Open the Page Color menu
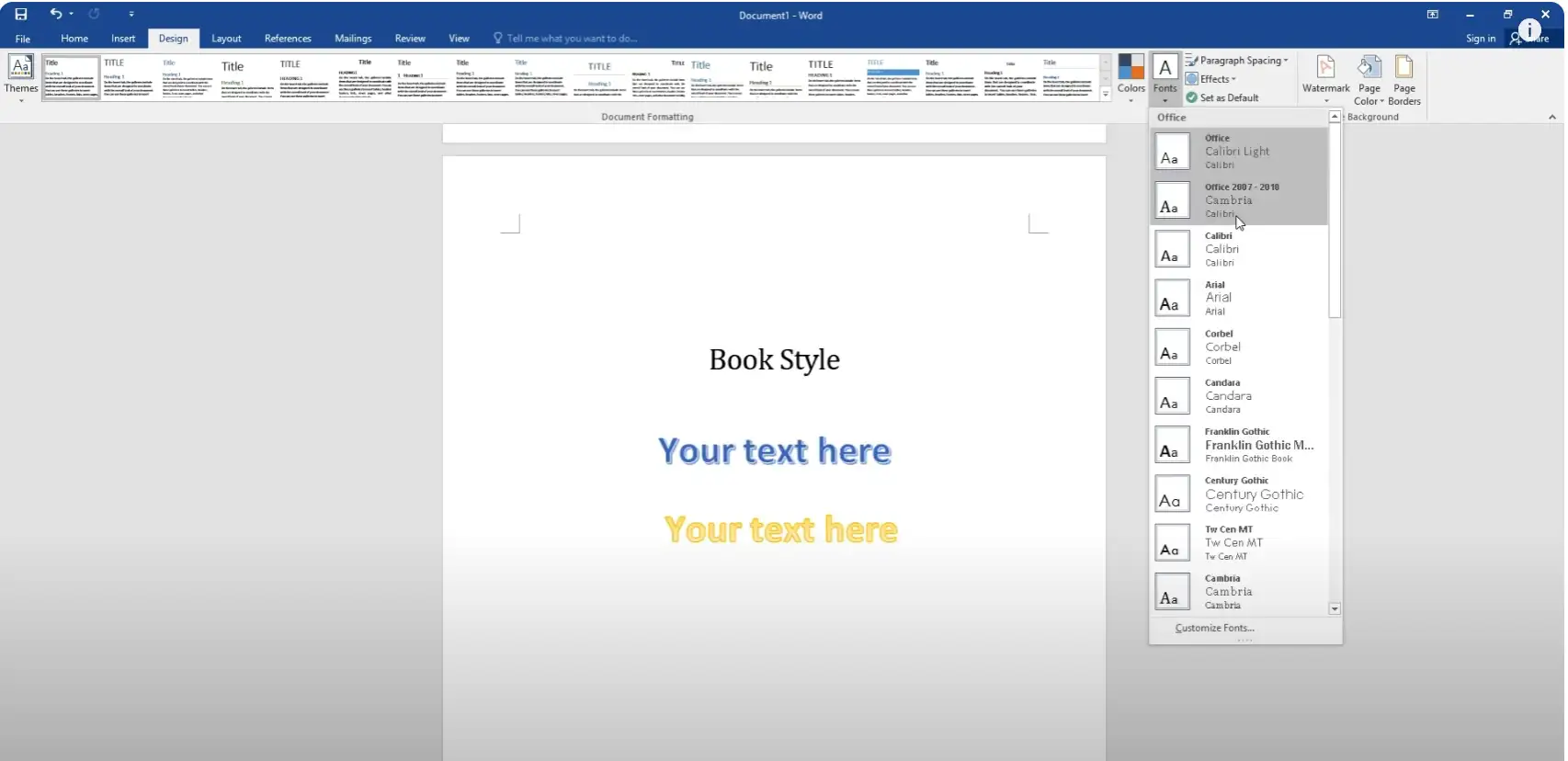The width and height of the screenshot is (1568, 761). [1369, 75]
